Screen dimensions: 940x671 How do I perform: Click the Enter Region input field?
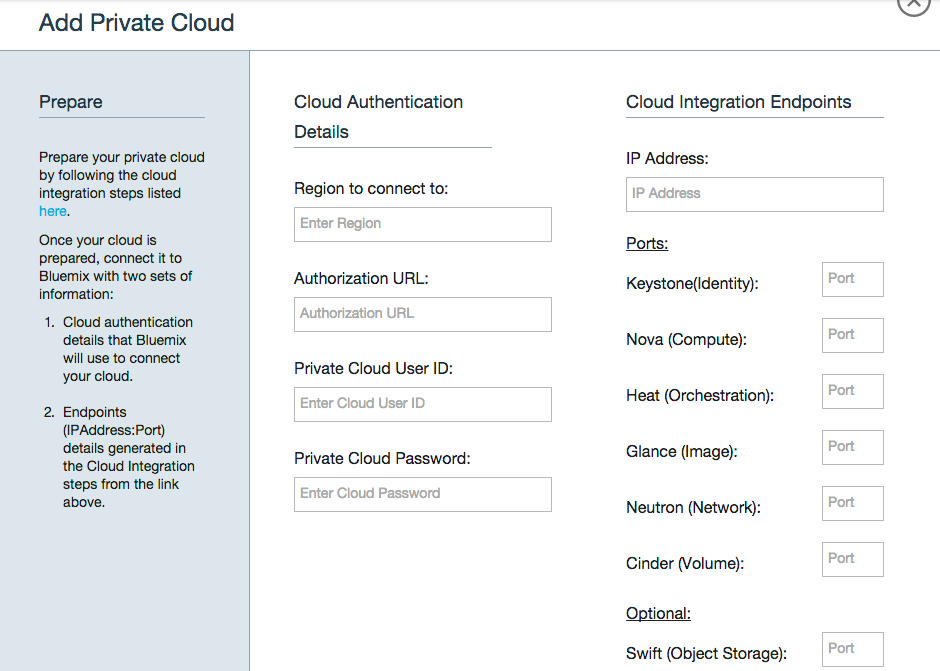tap(423, 224)
